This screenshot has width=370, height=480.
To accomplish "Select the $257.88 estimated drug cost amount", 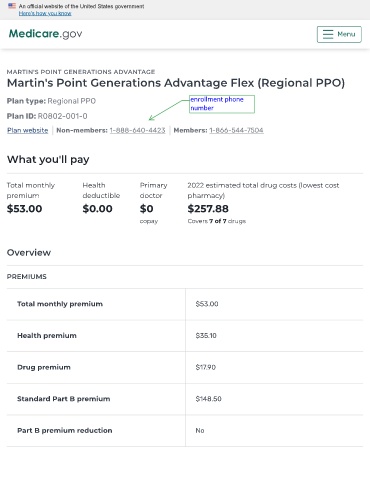I will point(208,209).
